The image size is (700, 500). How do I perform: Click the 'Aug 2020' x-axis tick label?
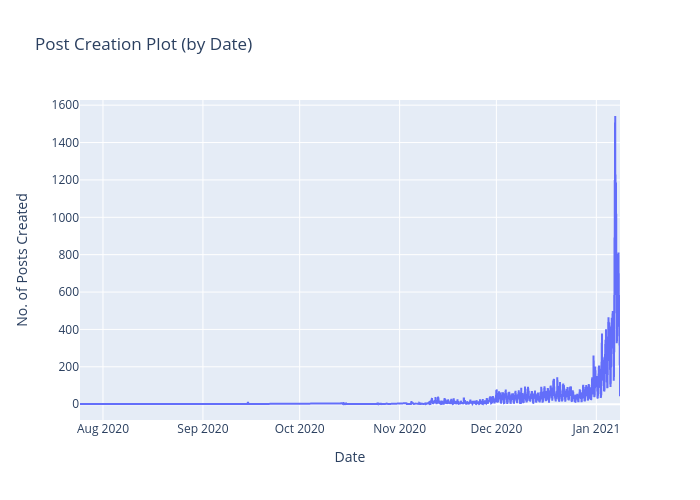103,429
